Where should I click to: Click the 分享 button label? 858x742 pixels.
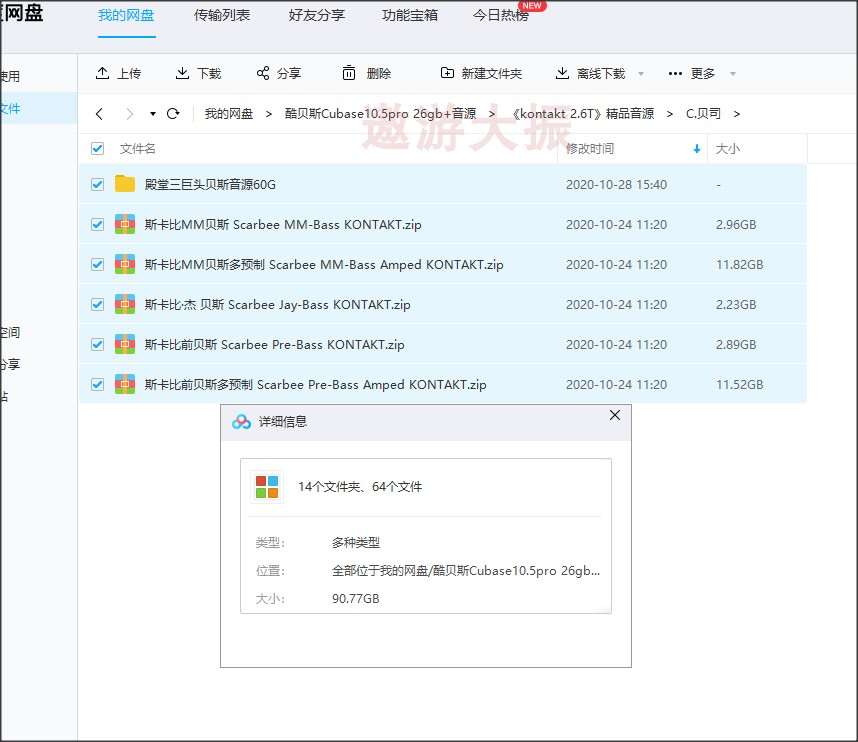(289, 73)
